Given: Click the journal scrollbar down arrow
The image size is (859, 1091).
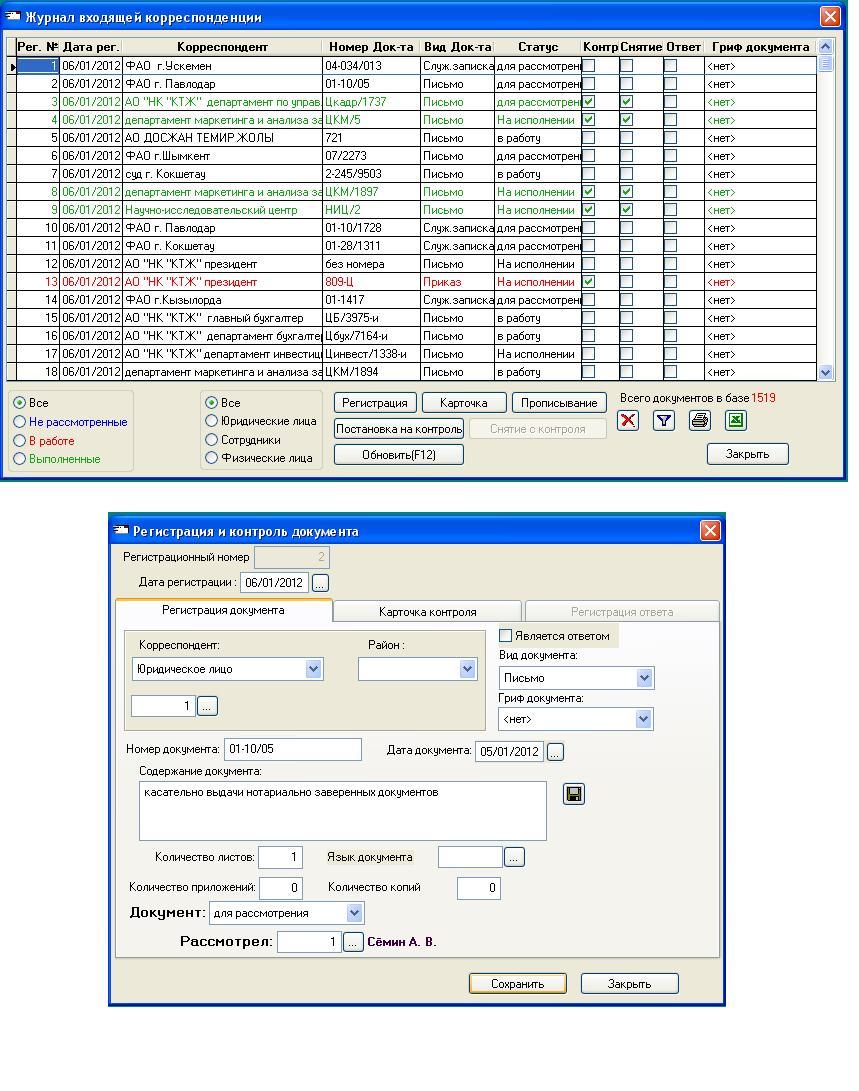Looking at the screenshot, I should pos(826,372).
